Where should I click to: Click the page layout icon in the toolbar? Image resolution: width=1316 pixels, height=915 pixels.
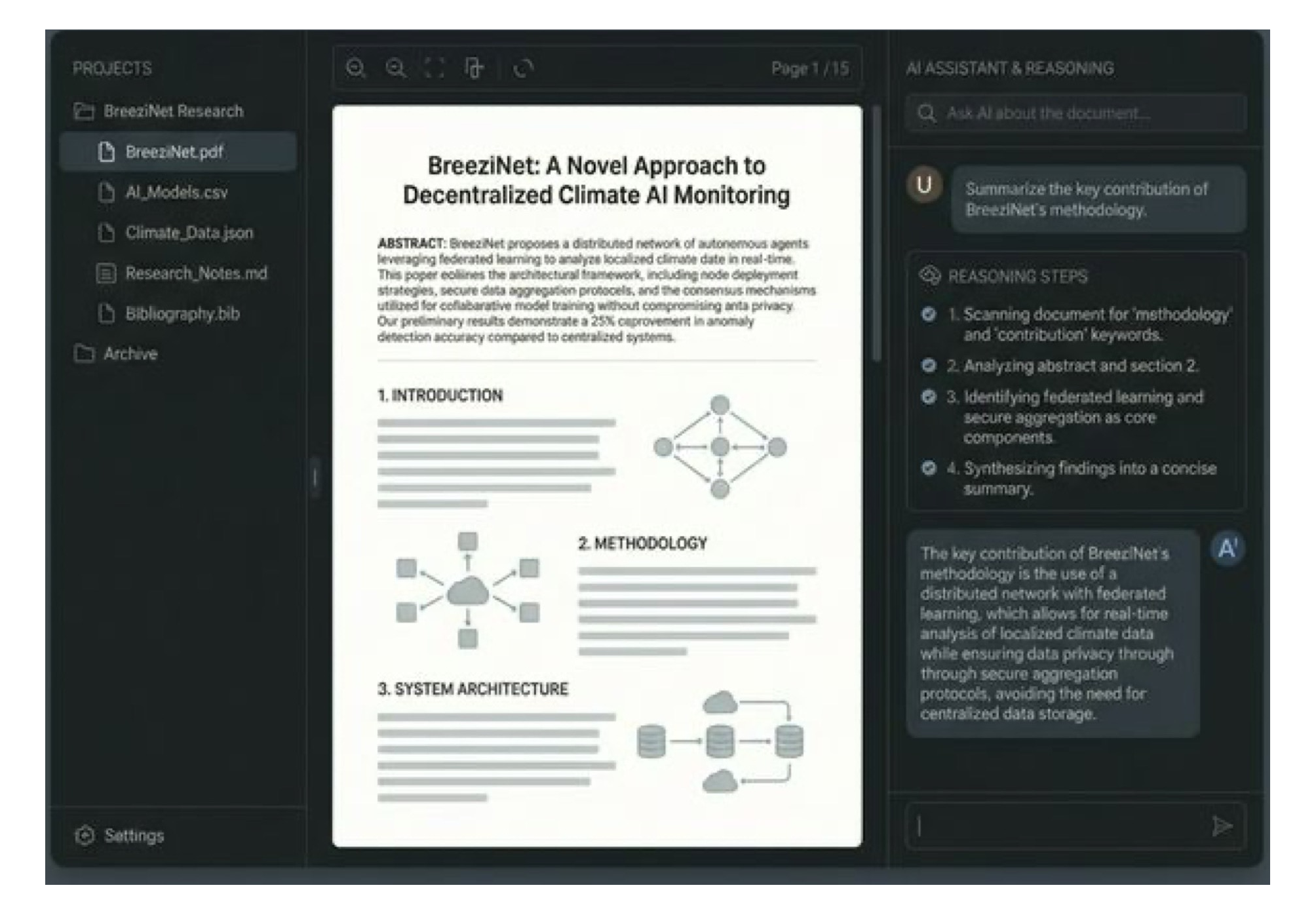(x=474, y=68)
